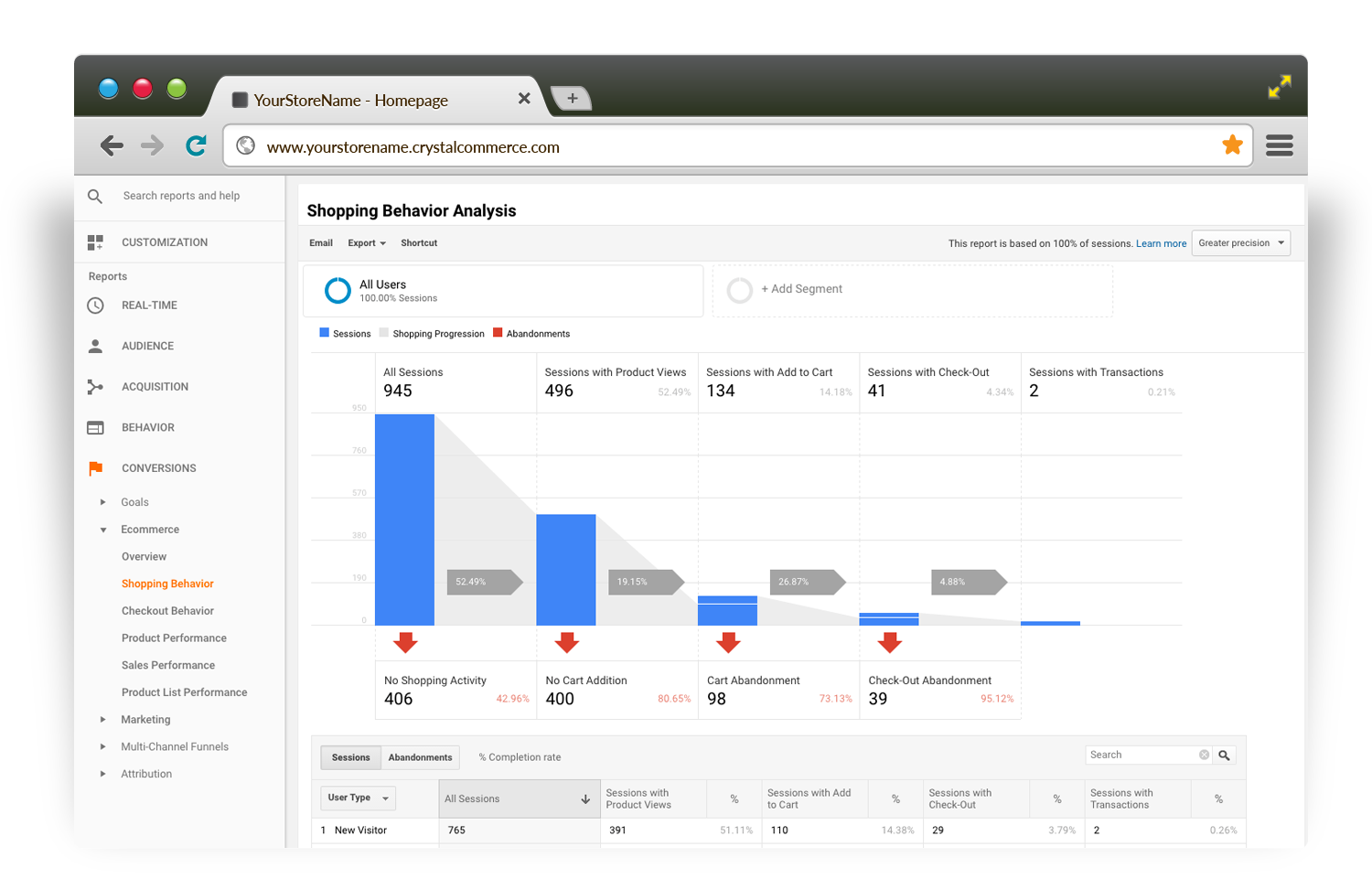Click the No Shopping Activity value 406
Image resolution: width=1372 pixels, height=879 pixels.
pos(398,699)
